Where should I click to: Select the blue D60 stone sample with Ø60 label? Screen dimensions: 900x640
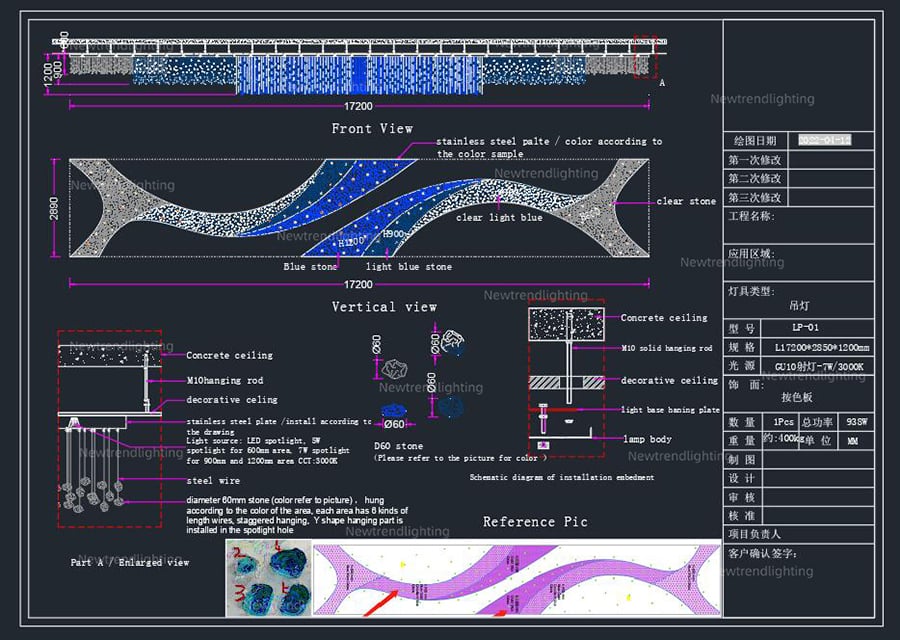click(394, 411)
